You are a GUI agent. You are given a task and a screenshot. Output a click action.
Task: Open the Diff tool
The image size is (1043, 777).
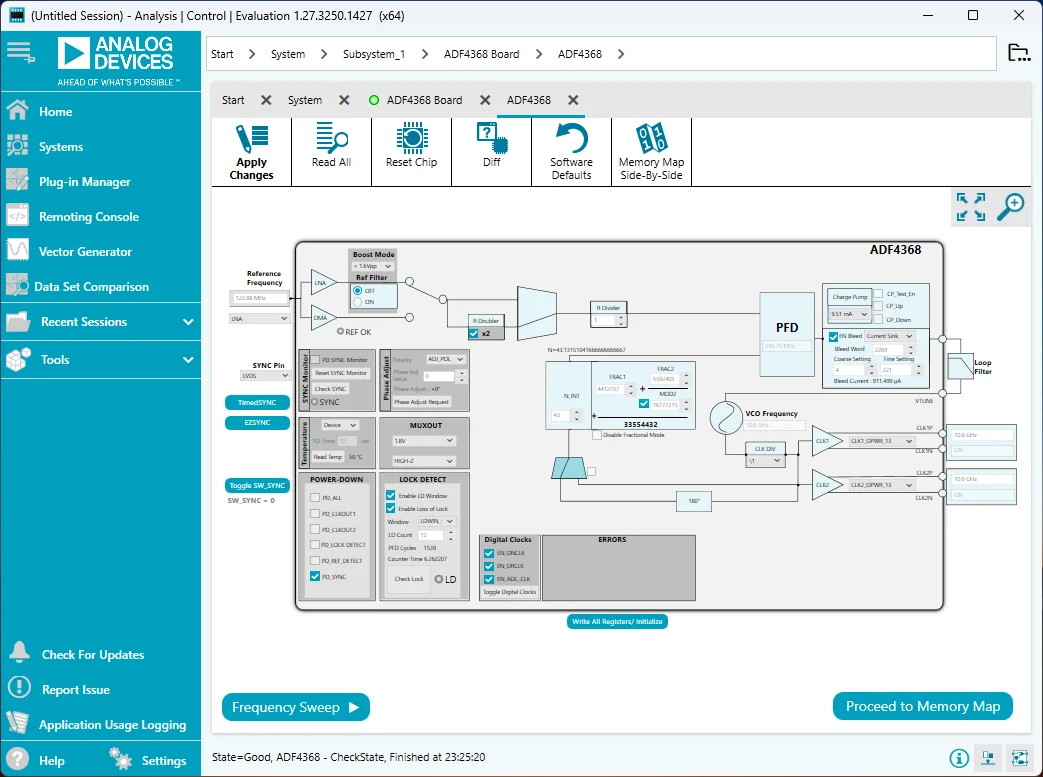click(x=491, y=138)
